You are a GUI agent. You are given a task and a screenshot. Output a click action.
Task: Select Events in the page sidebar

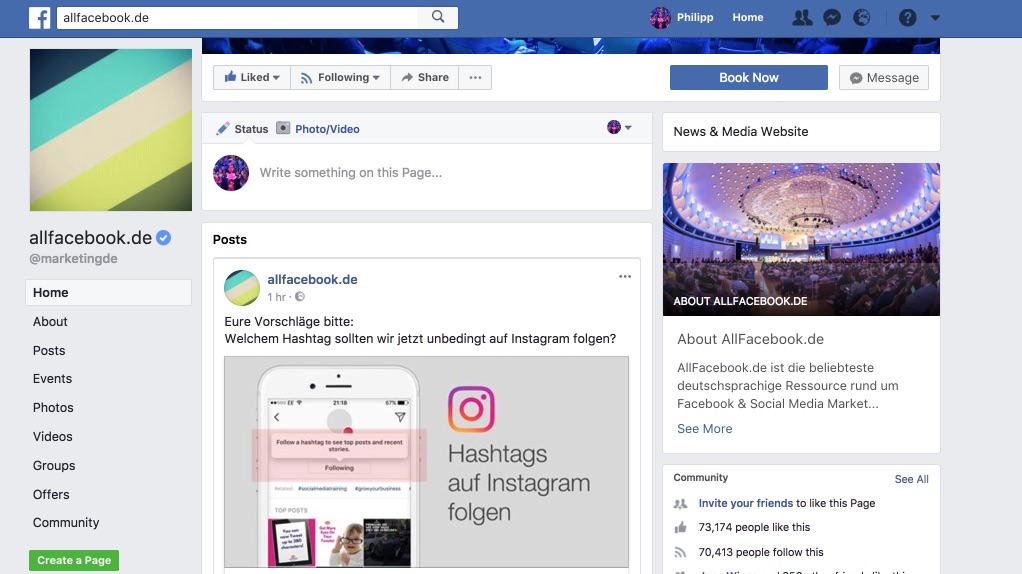[x=52, y=379]
